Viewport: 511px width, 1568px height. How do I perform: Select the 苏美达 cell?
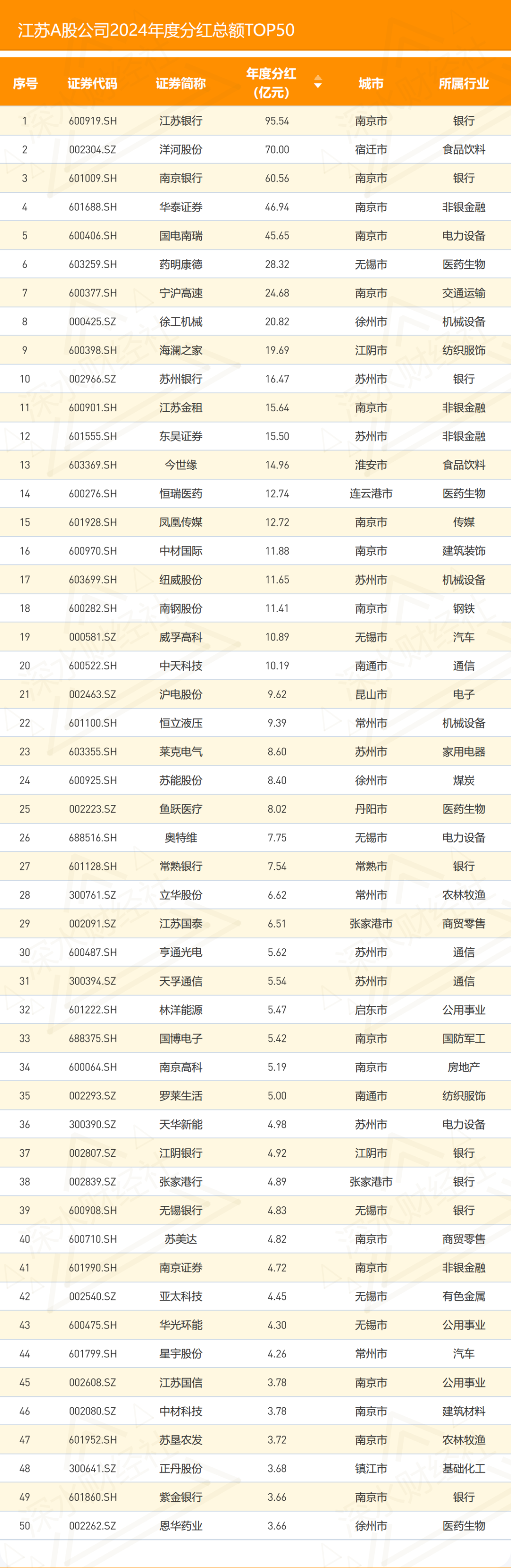181,1239
